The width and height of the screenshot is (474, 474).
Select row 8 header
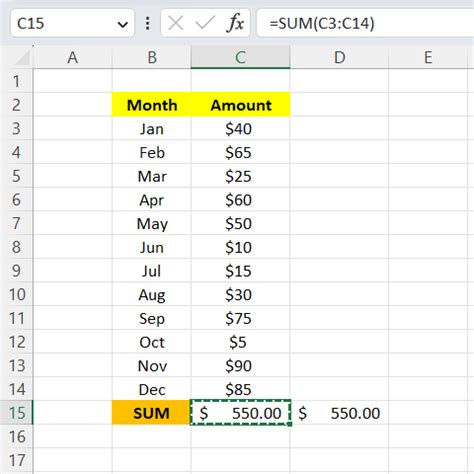[x=17, y=247]
